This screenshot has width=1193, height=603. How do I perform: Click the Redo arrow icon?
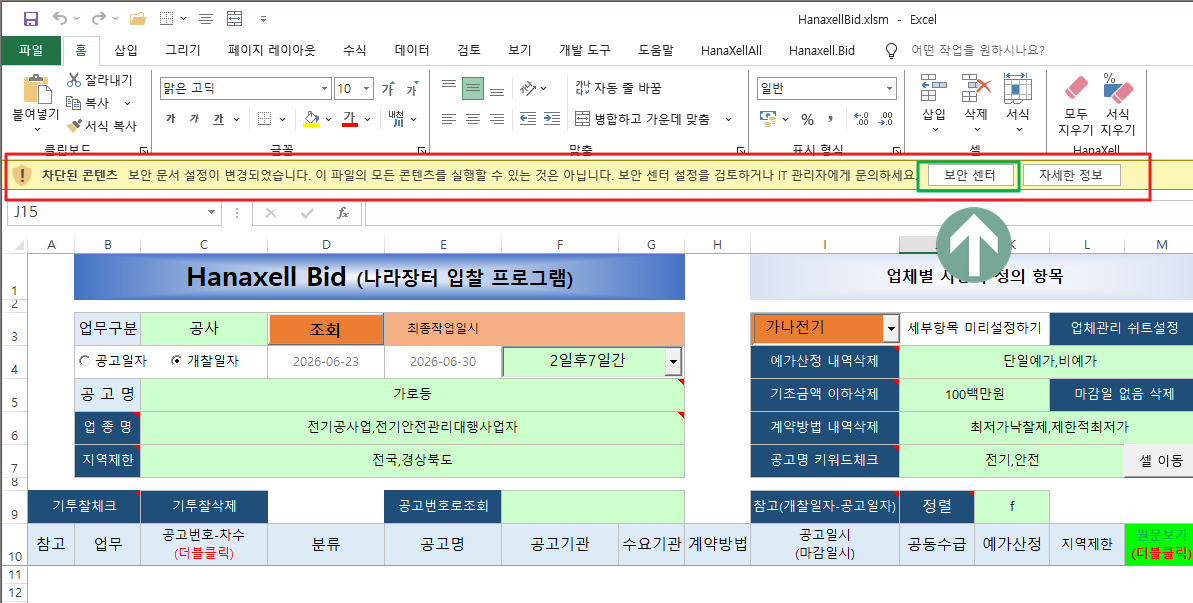[x=98, y=19]
